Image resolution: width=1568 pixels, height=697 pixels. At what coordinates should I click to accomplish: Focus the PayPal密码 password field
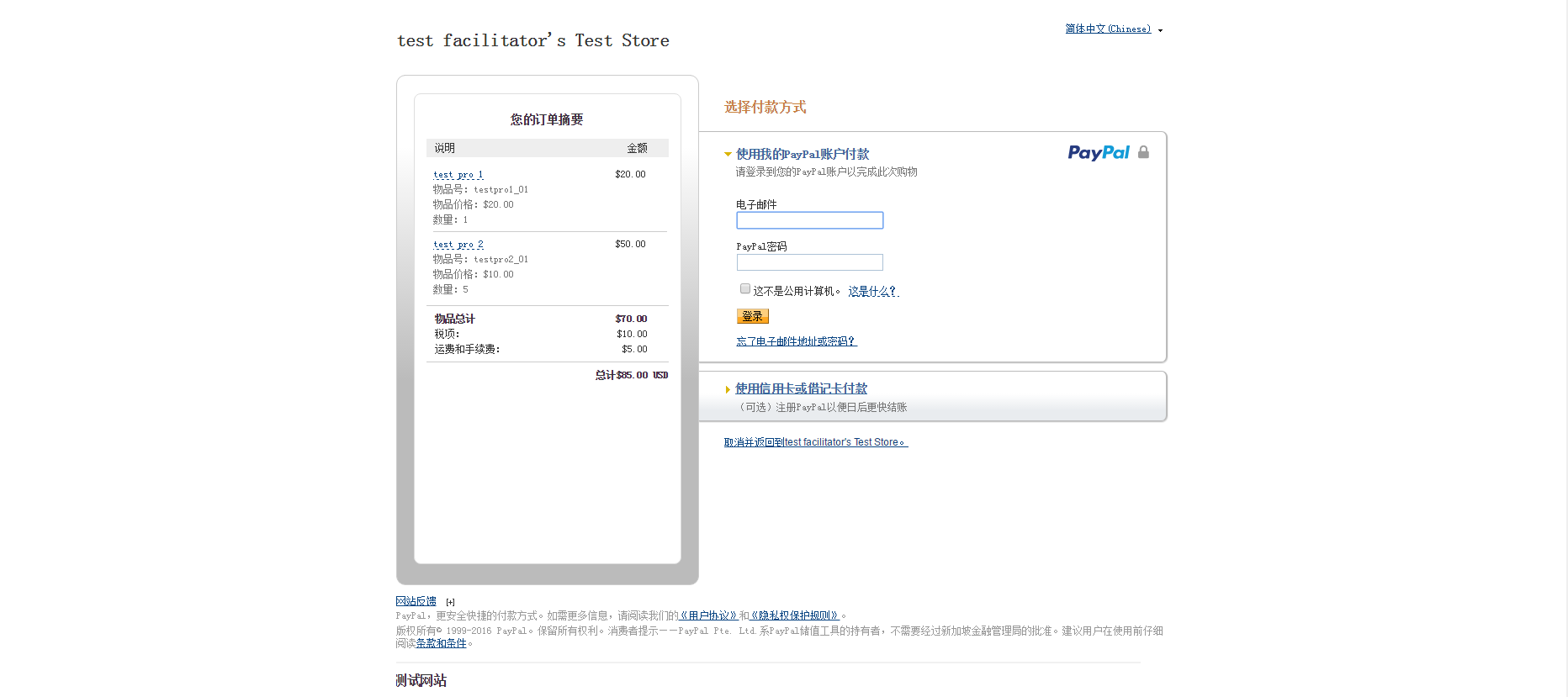coord(809,262)
